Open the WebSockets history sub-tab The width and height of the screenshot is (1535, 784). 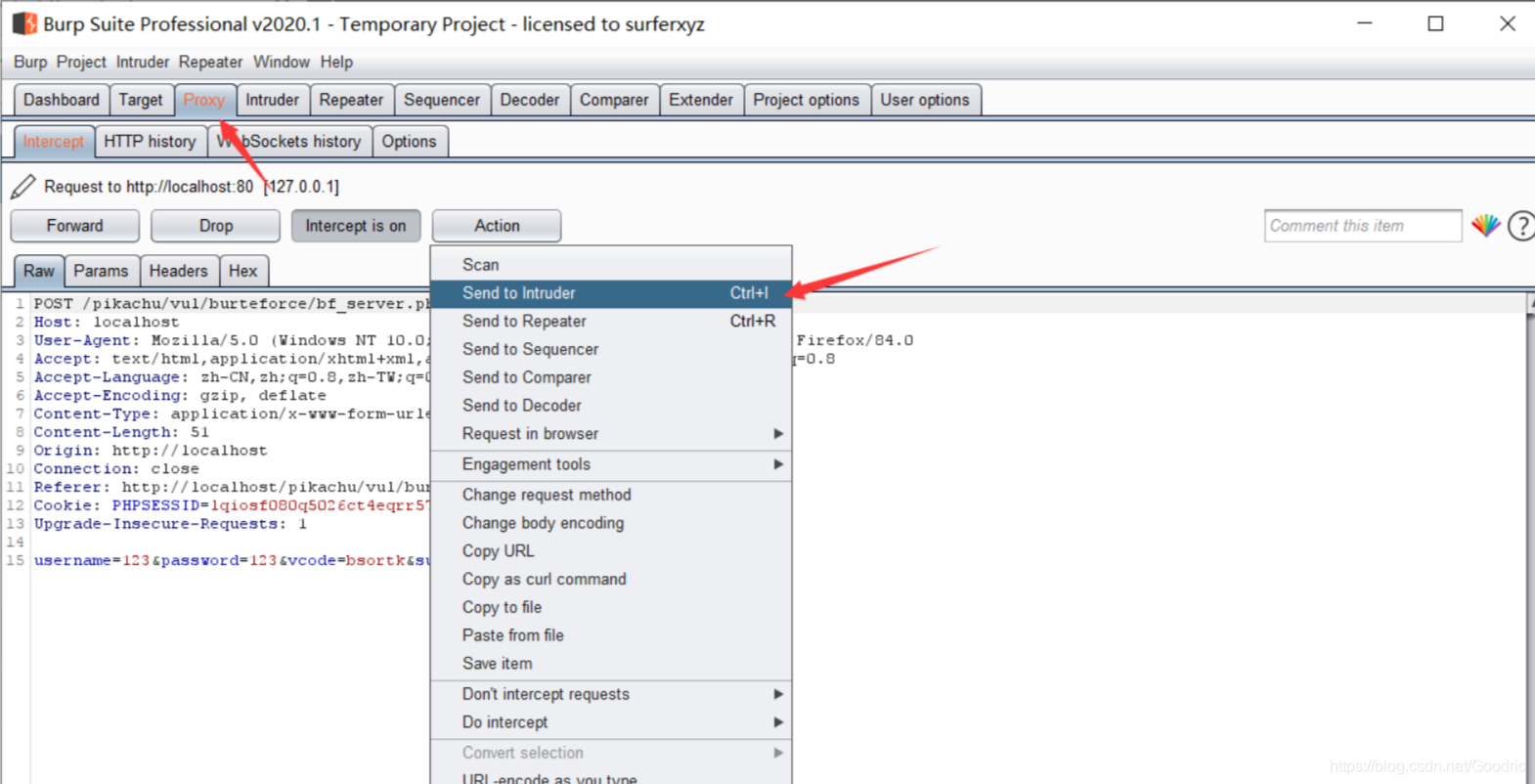(x=289, y=142)
